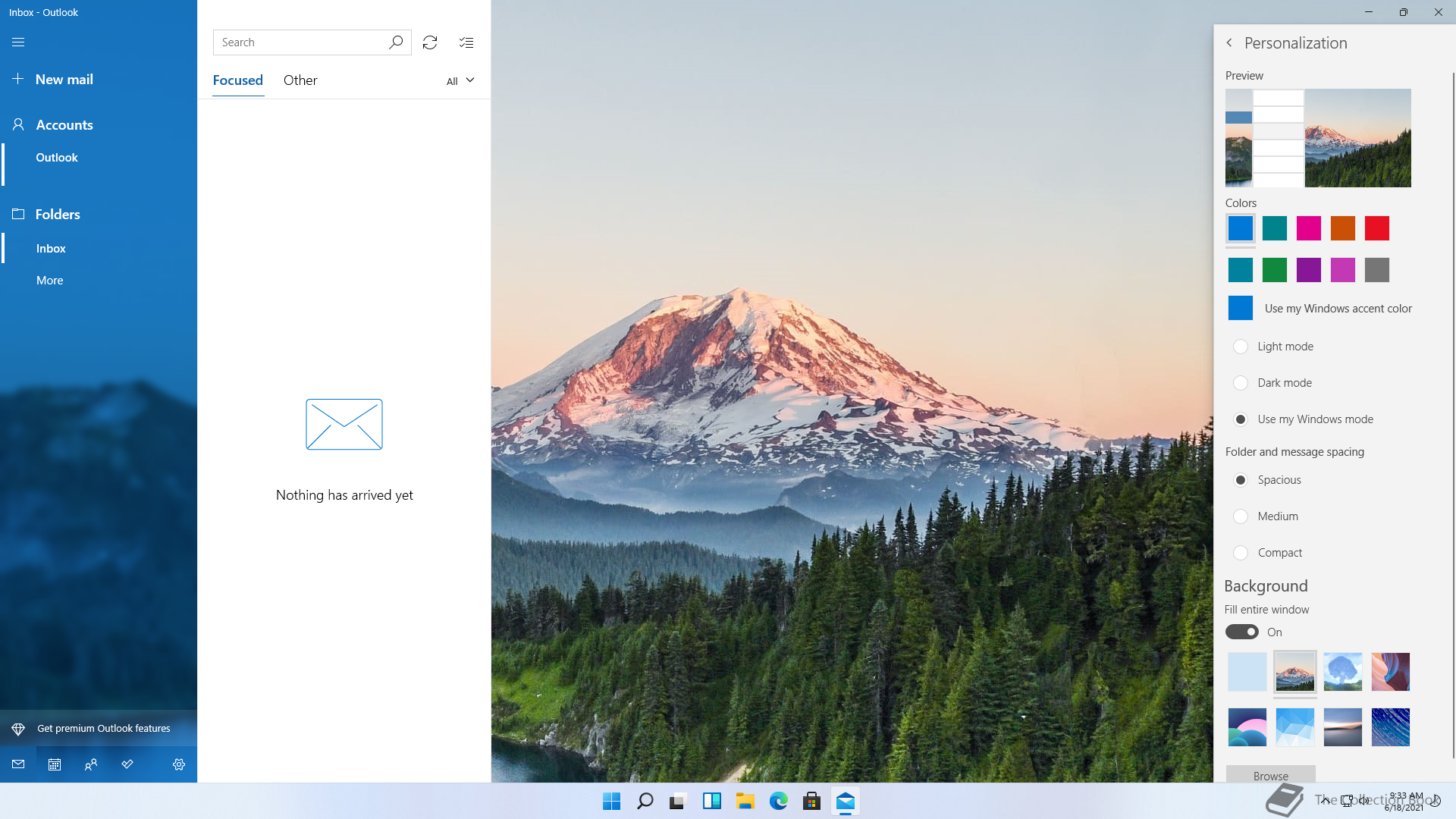Pick the green color swatch
1456x819 pixels.
1275,270
